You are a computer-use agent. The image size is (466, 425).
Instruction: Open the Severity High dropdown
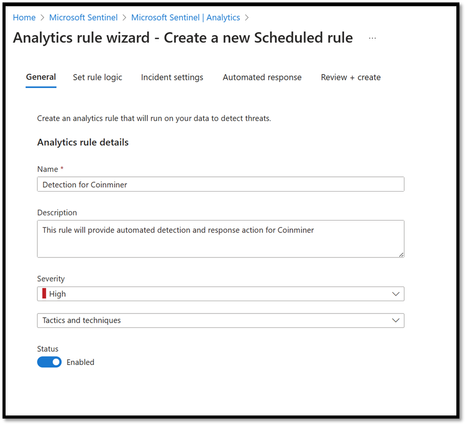point(221,294)
